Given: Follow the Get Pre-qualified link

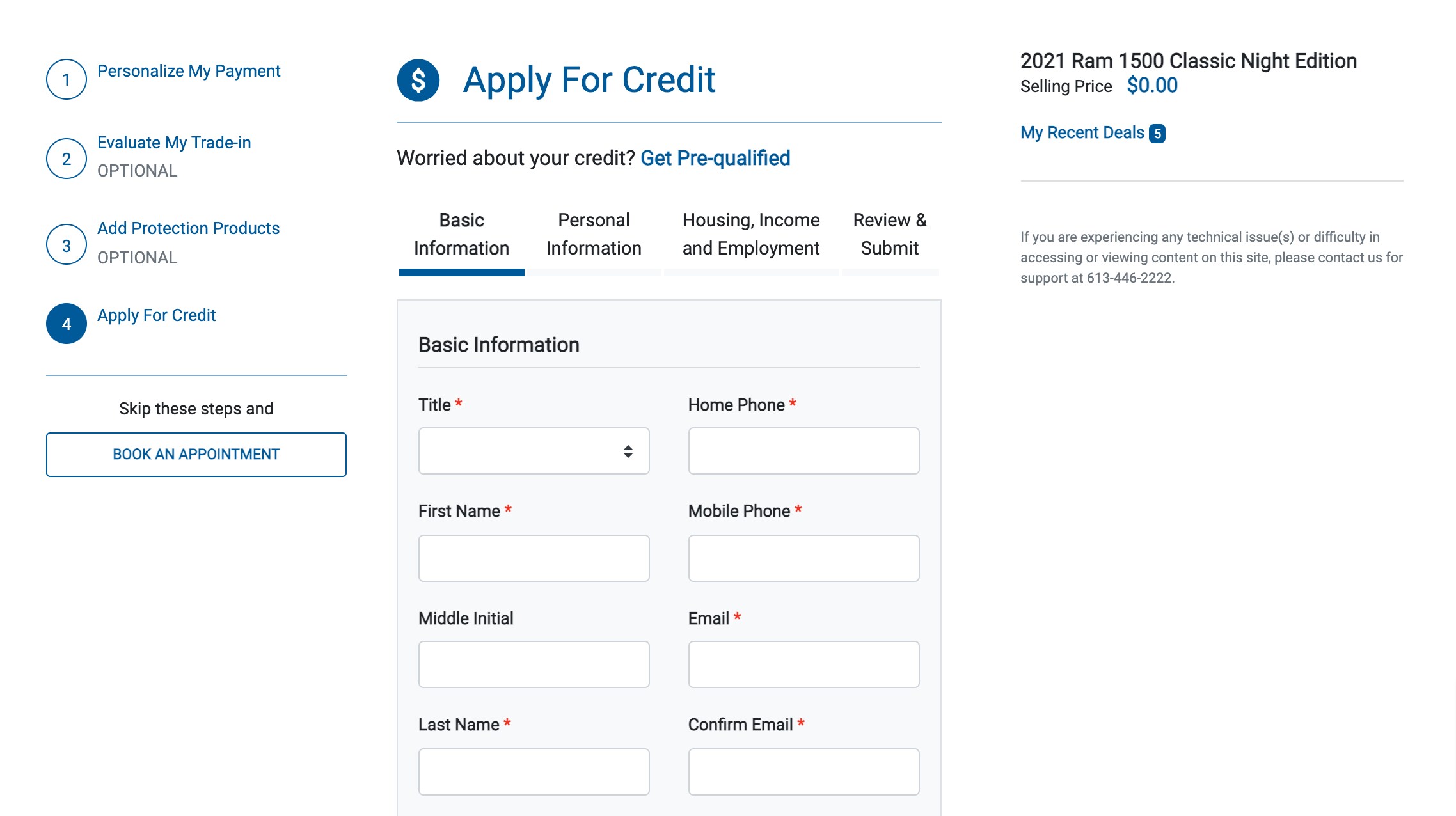Looking at the screenshot, I should point(715,158).
